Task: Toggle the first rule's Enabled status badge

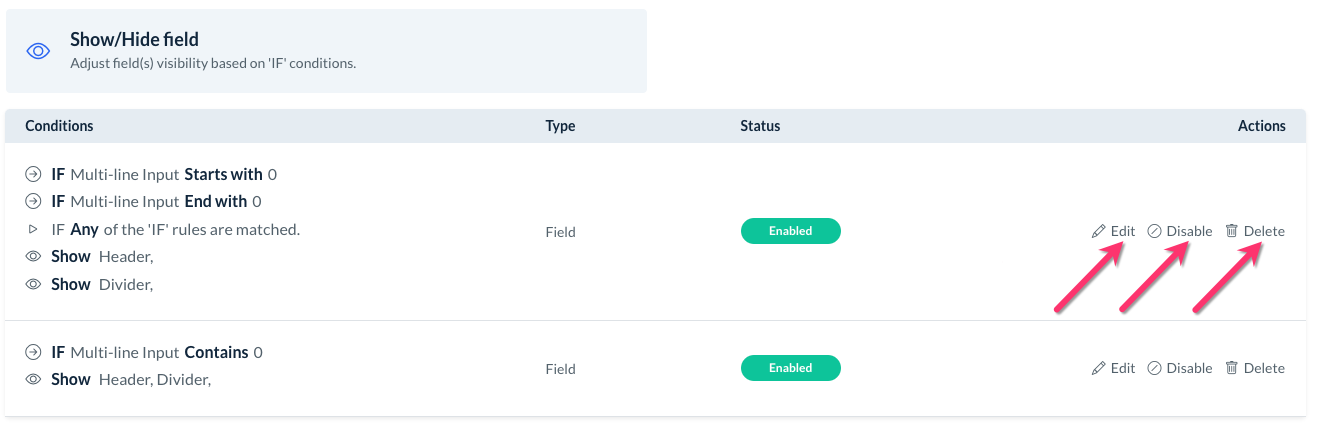Action: coord(790,231)
